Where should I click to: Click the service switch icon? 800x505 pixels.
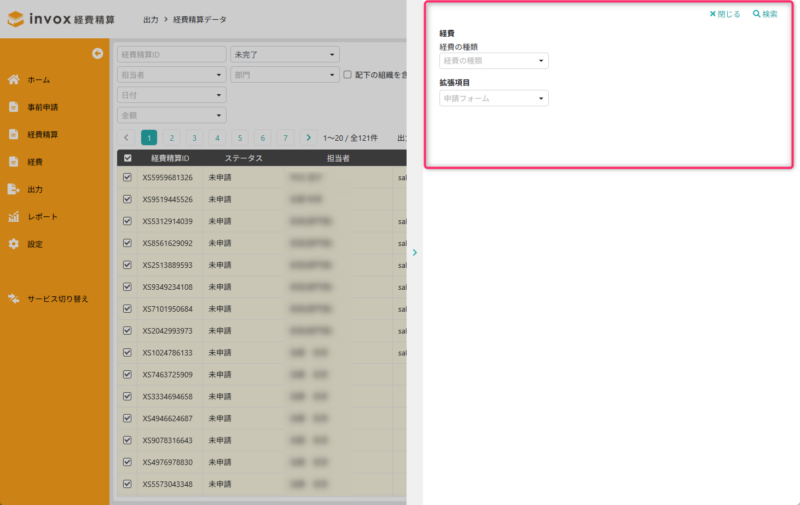[14, 299]
